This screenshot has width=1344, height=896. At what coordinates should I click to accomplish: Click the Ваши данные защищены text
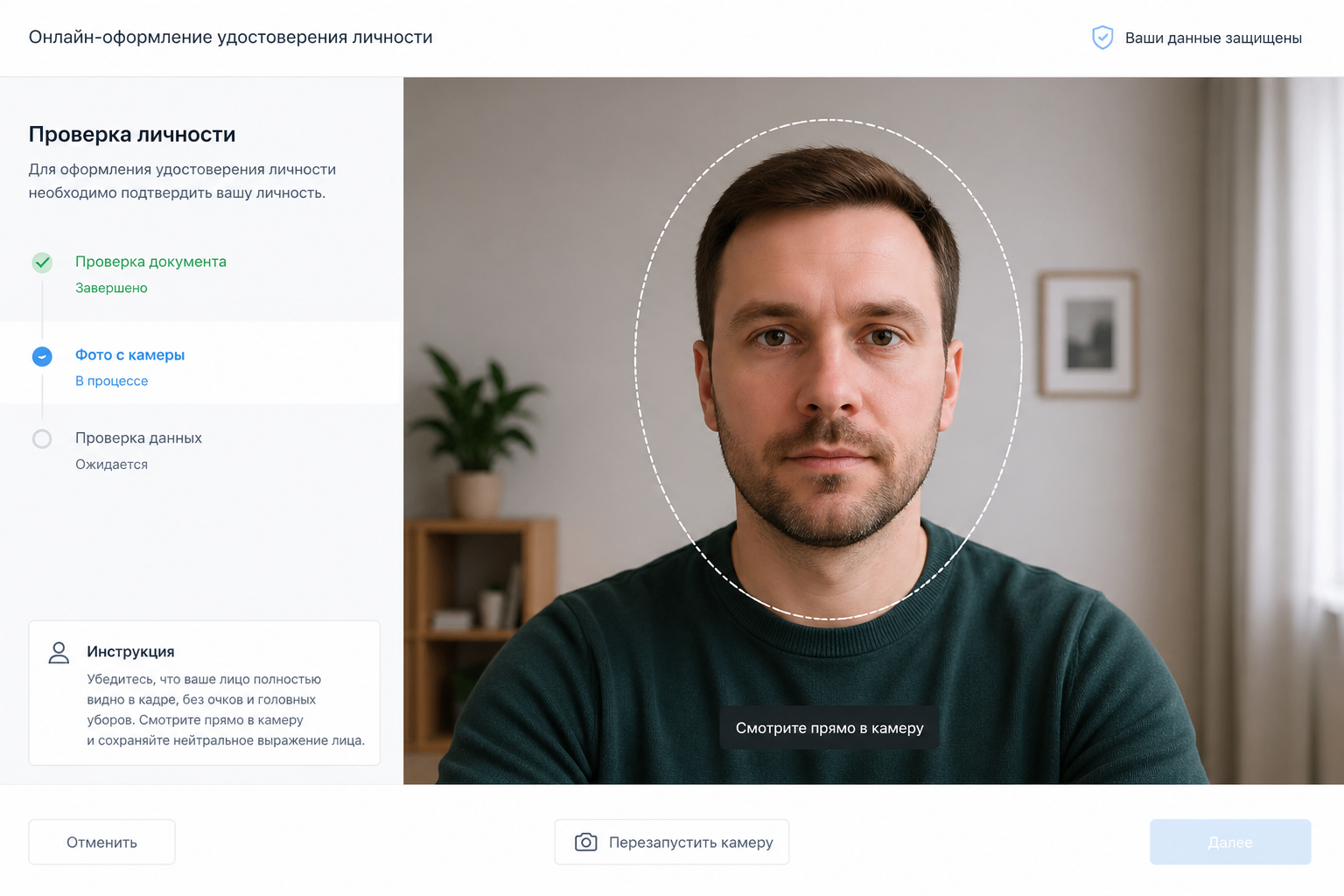click(1213, 38)
